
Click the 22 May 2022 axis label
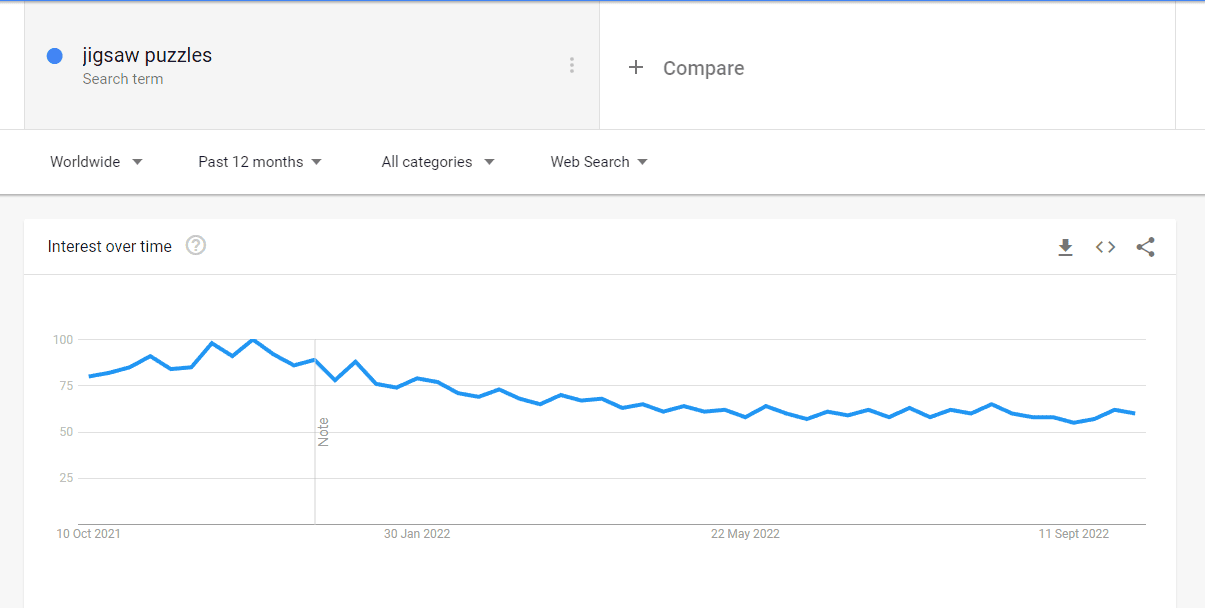point(745,534)
